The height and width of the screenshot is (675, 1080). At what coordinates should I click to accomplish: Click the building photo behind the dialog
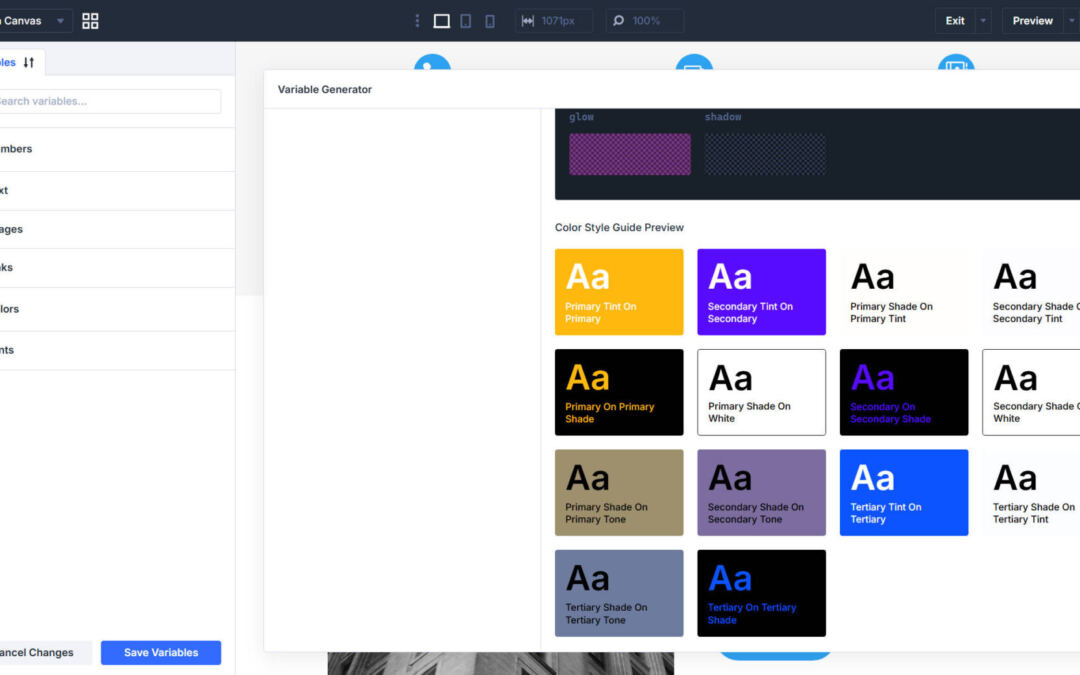point(500,663)
